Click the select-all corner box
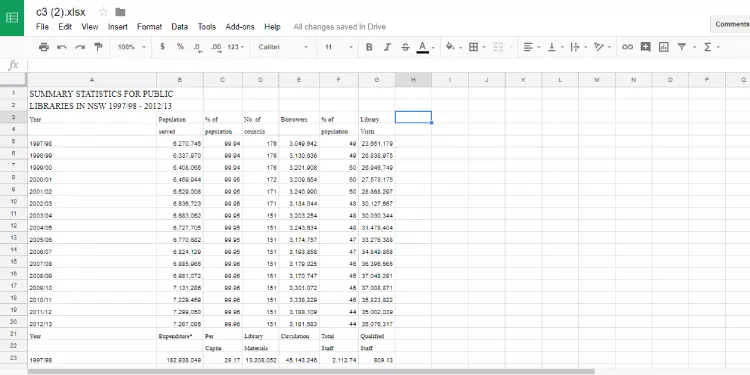 [13, 80]
